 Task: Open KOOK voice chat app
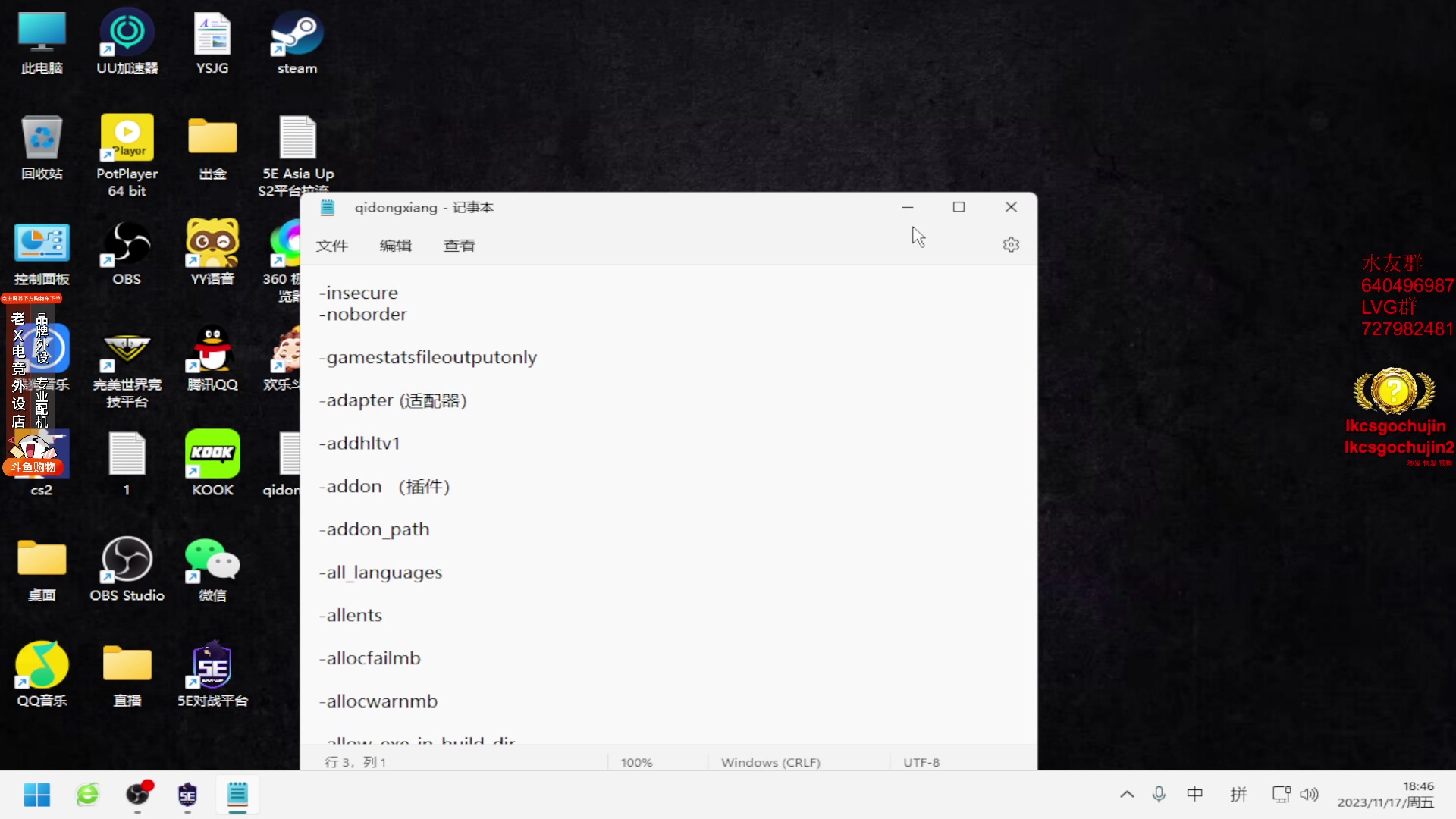point(212,455)
